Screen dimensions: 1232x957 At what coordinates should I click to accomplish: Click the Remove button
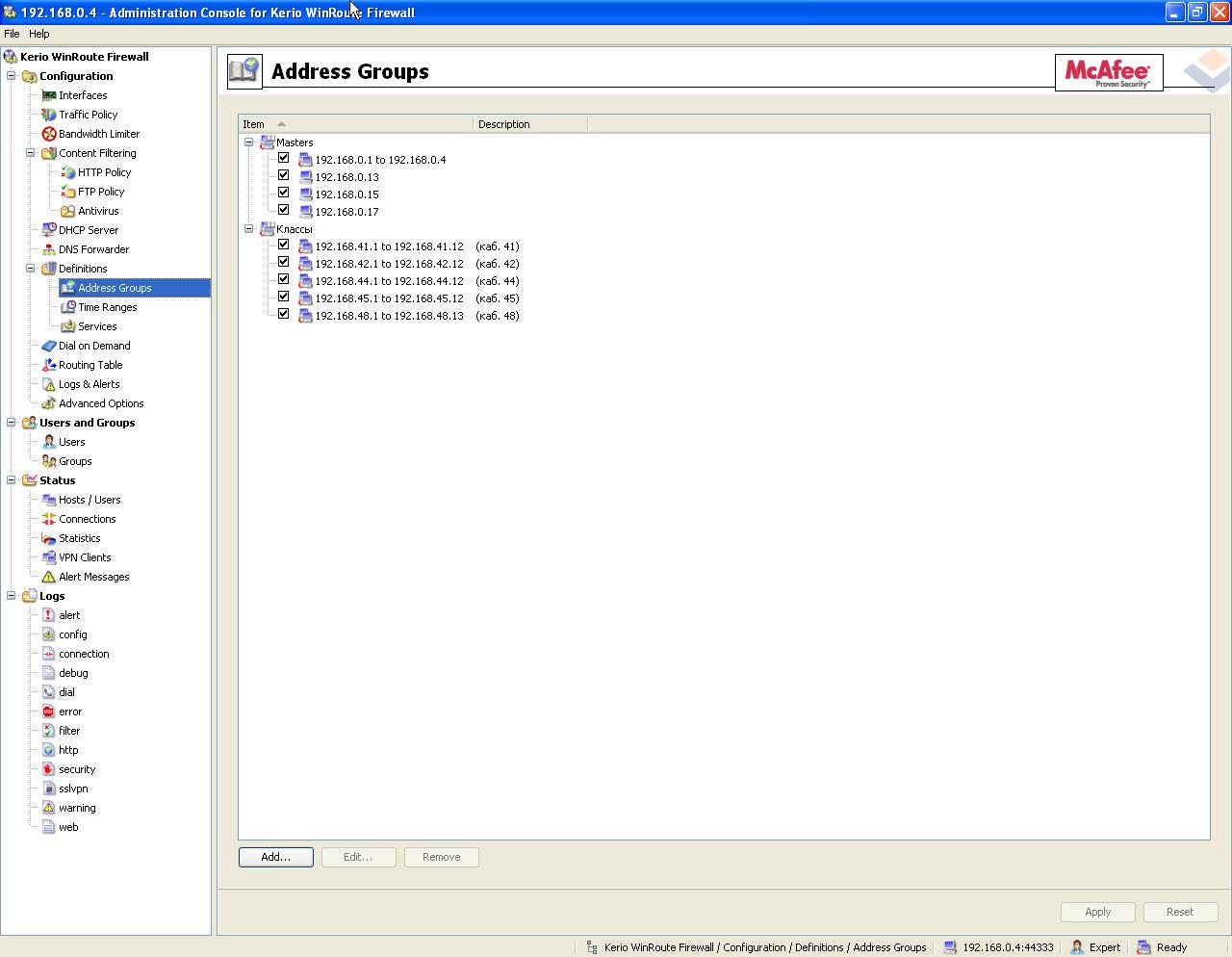[x=442, y=857]
